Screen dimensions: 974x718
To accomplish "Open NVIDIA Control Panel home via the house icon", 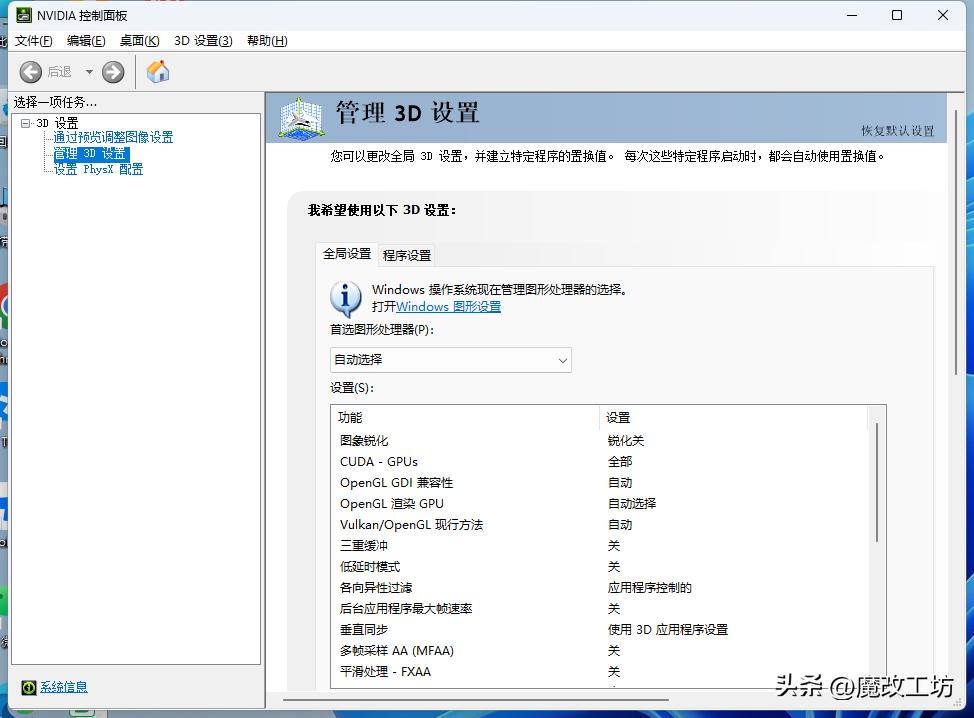I will click(x=157, y=71).
